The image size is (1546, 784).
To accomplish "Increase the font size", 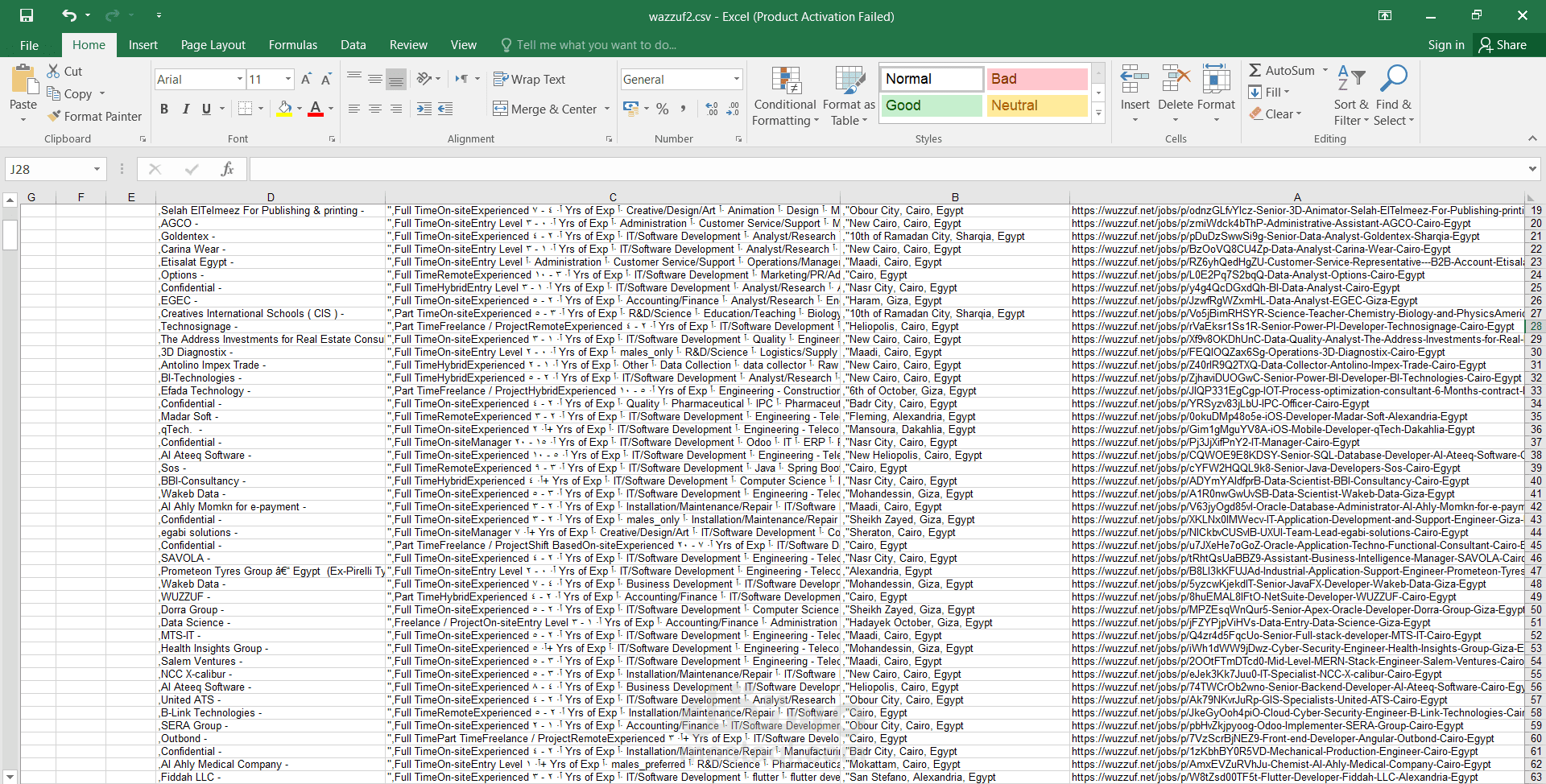I will pyautogui.click(x=306, y=79).
